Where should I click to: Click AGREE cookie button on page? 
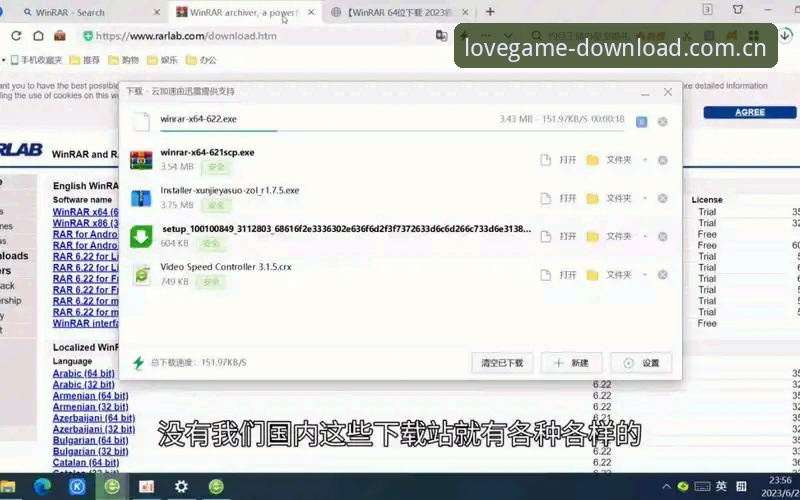[x=749, y=112]
